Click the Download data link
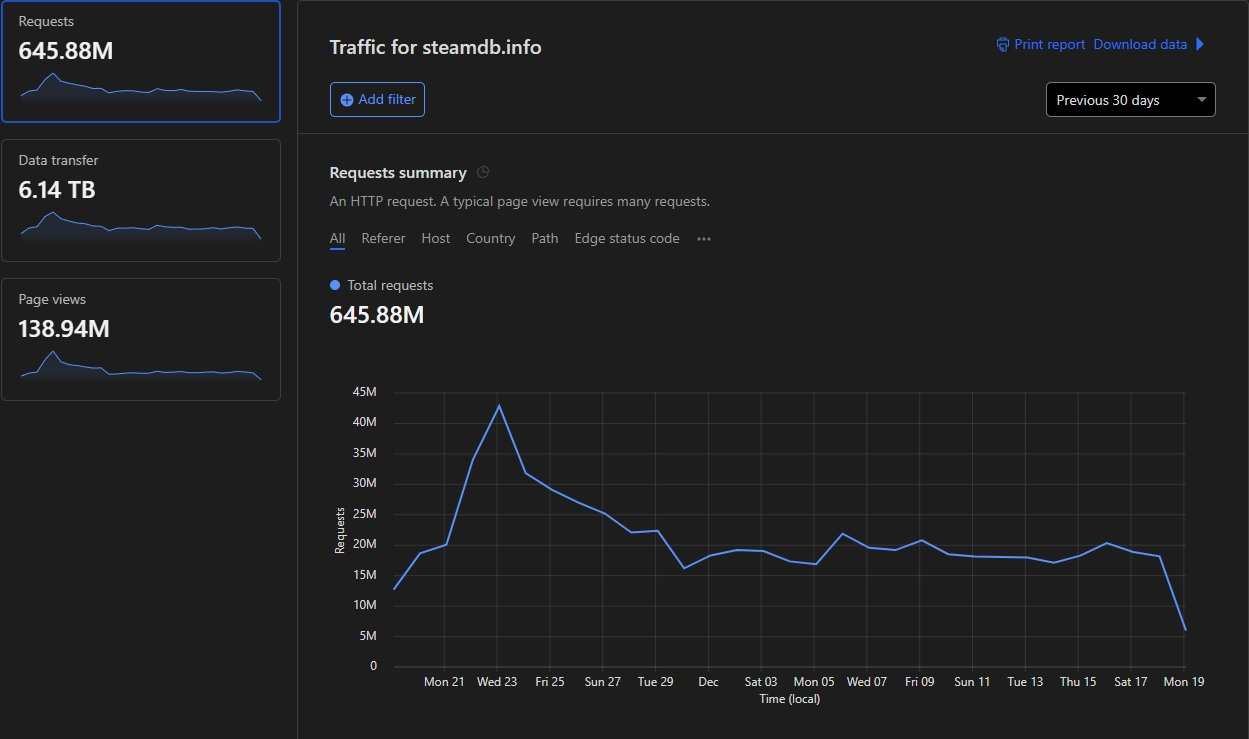 pyautogui.click(x=1140, y=45)
